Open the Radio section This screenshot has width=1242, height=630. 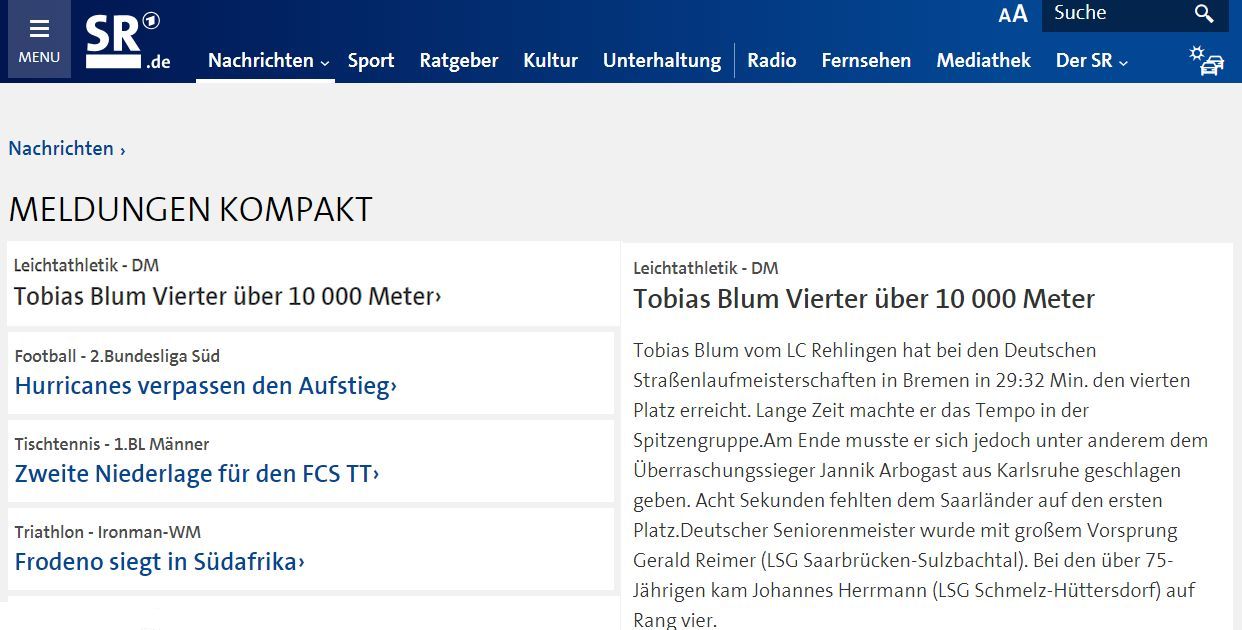coord(772,60)
